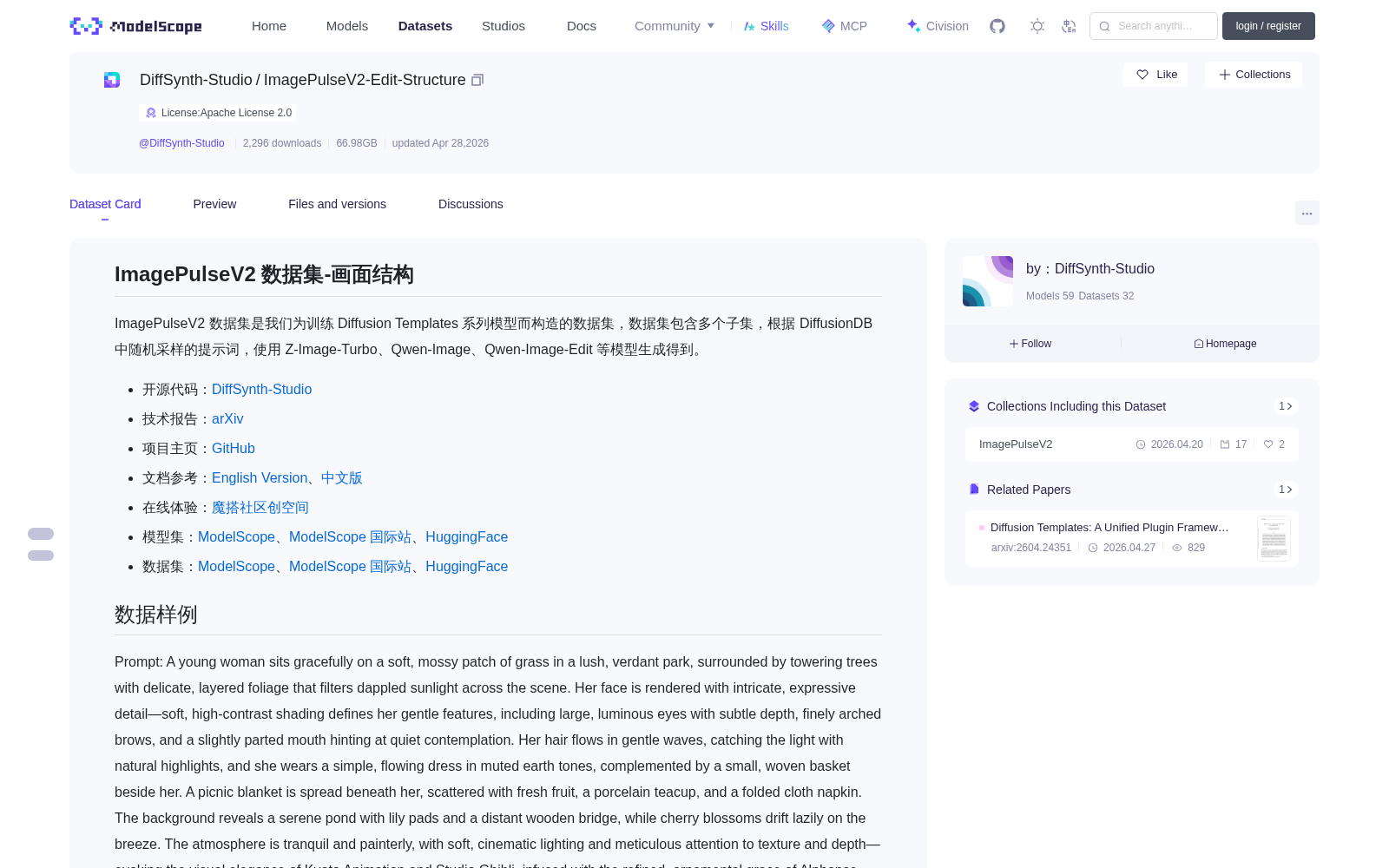Click the upper floating sidebar pill
The width and height of the screenshot is (1389, 868).
[41, 534]
